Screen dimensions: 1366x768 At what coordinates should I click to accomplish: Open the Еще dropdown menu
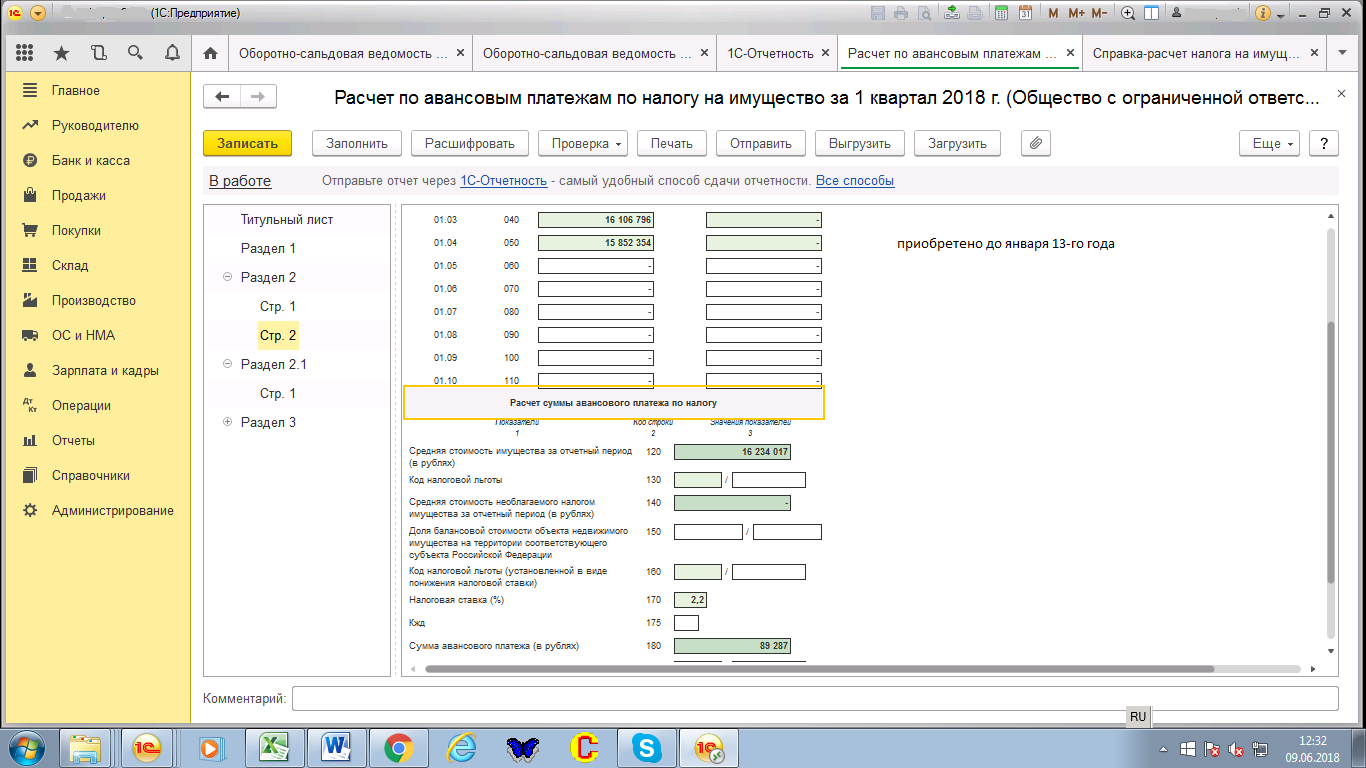coord(1274,143)
